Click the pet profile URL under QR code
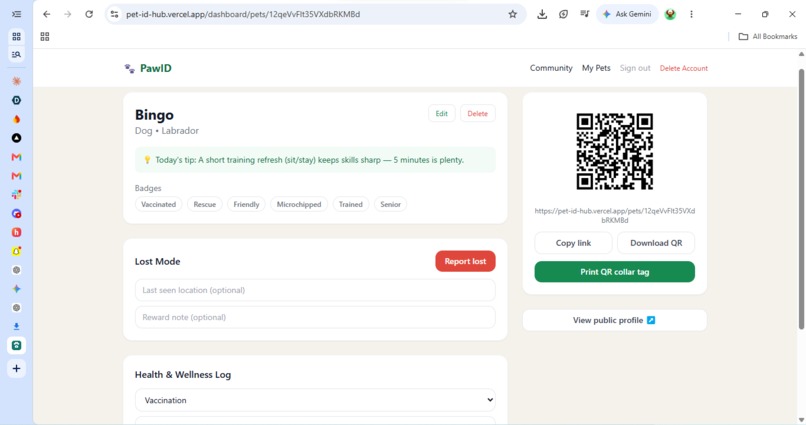 [x=615, y=215]
